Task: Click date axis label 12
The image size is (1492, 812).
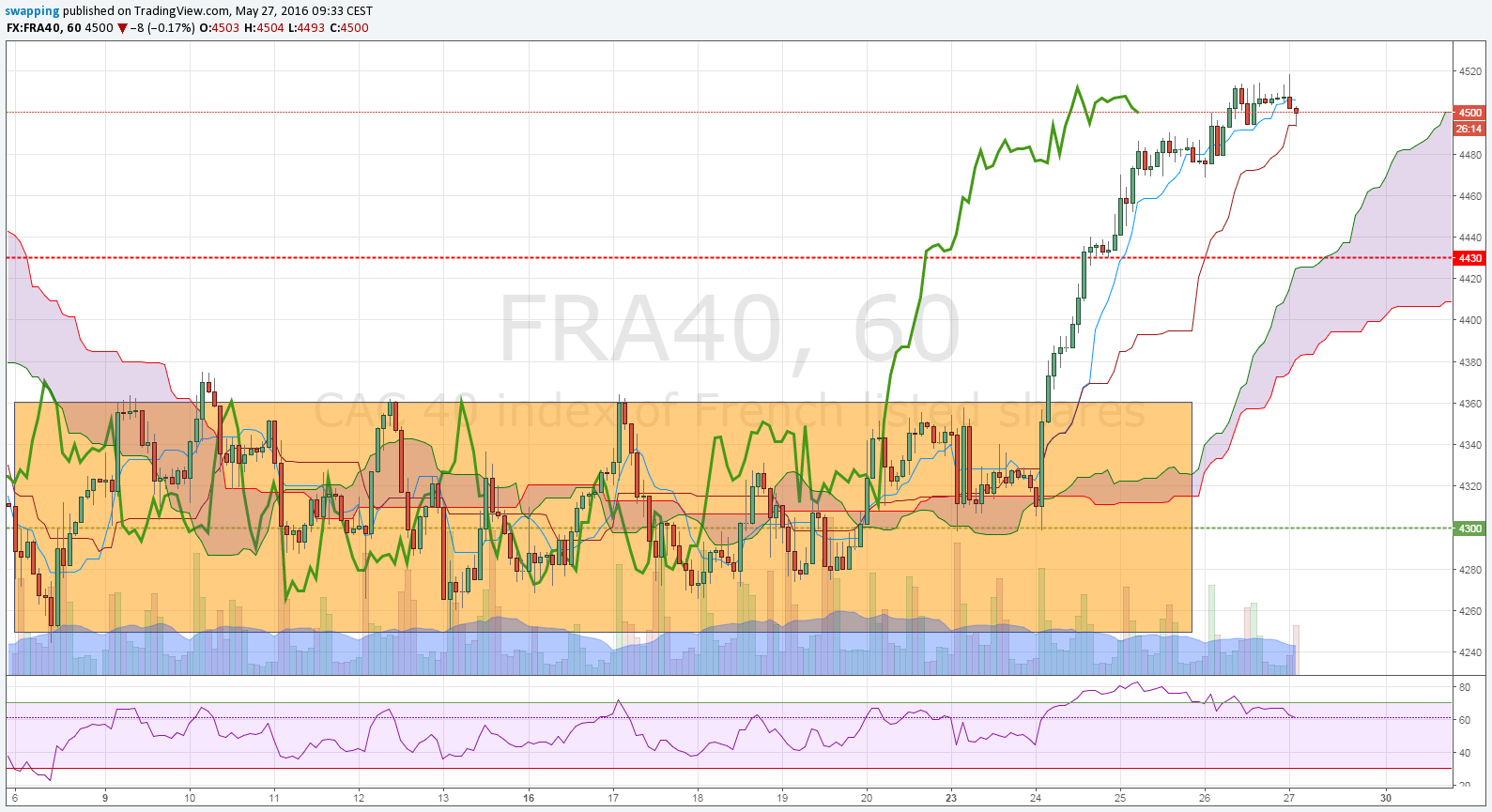Action: [359, 798]
